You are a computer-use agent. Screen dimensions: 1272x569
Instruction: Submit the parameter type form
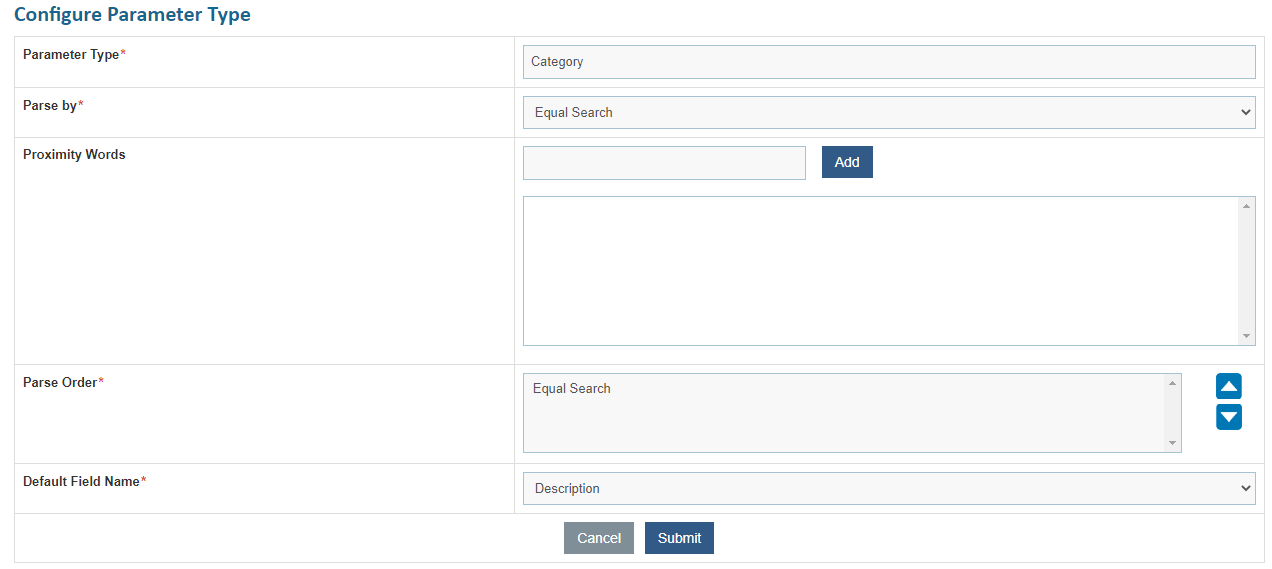tap(679, 538)
